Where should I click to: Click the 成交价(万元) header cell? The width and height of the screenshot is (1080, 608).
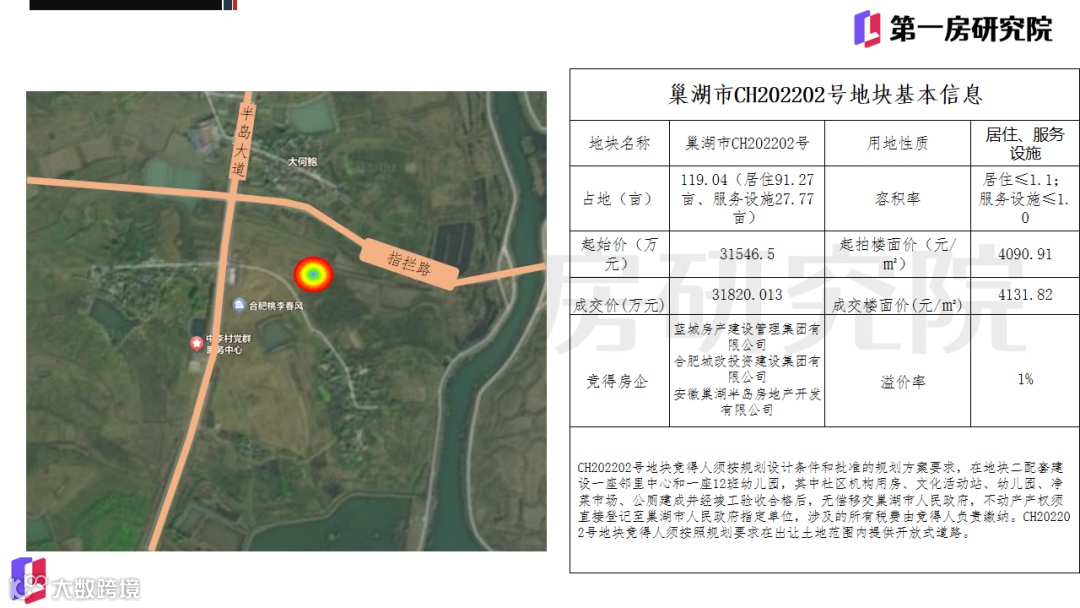(619, 297)
